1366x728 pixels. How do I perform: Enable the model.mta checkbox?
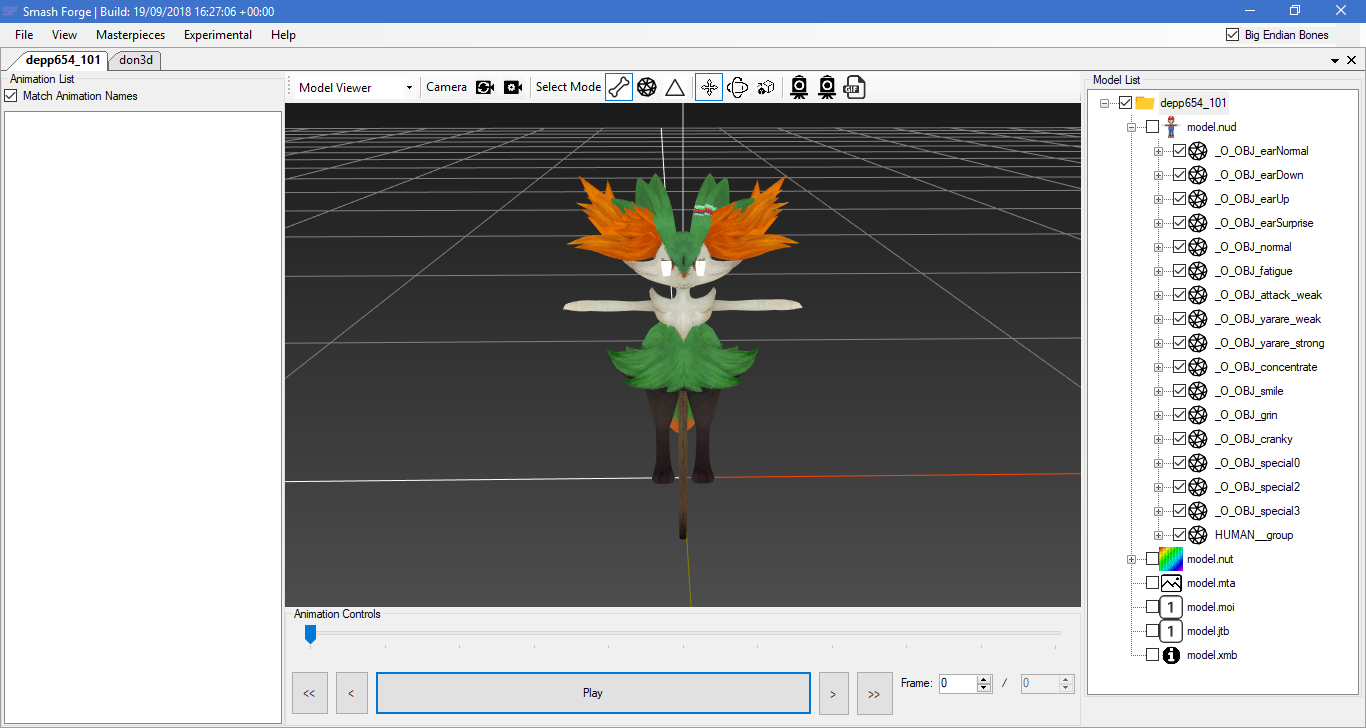[x=1151, y=582]
